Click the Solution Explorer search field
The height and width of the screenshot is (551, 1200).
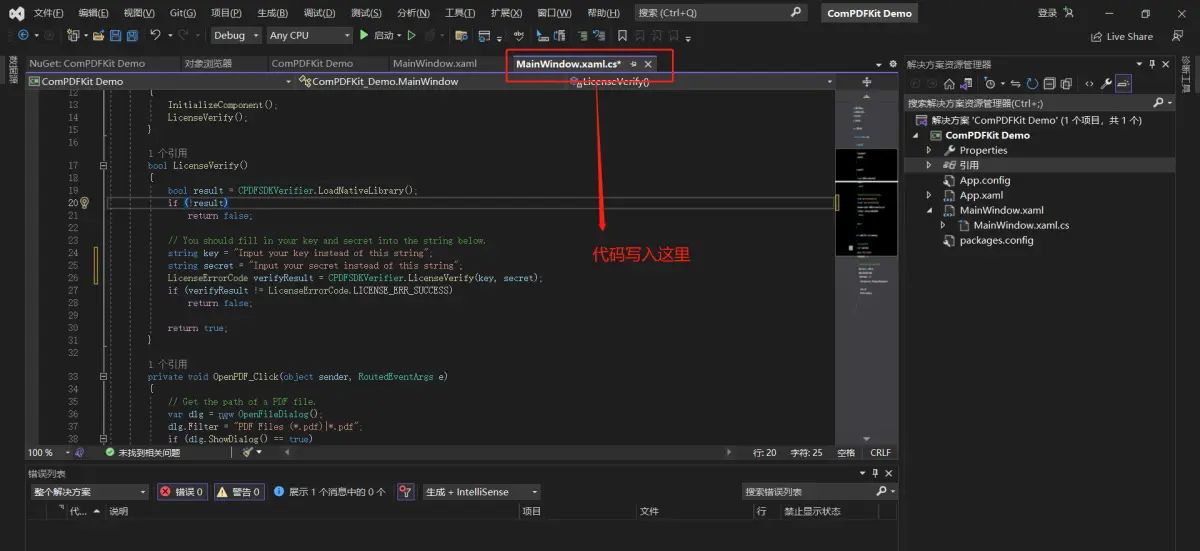[1040, 103]
